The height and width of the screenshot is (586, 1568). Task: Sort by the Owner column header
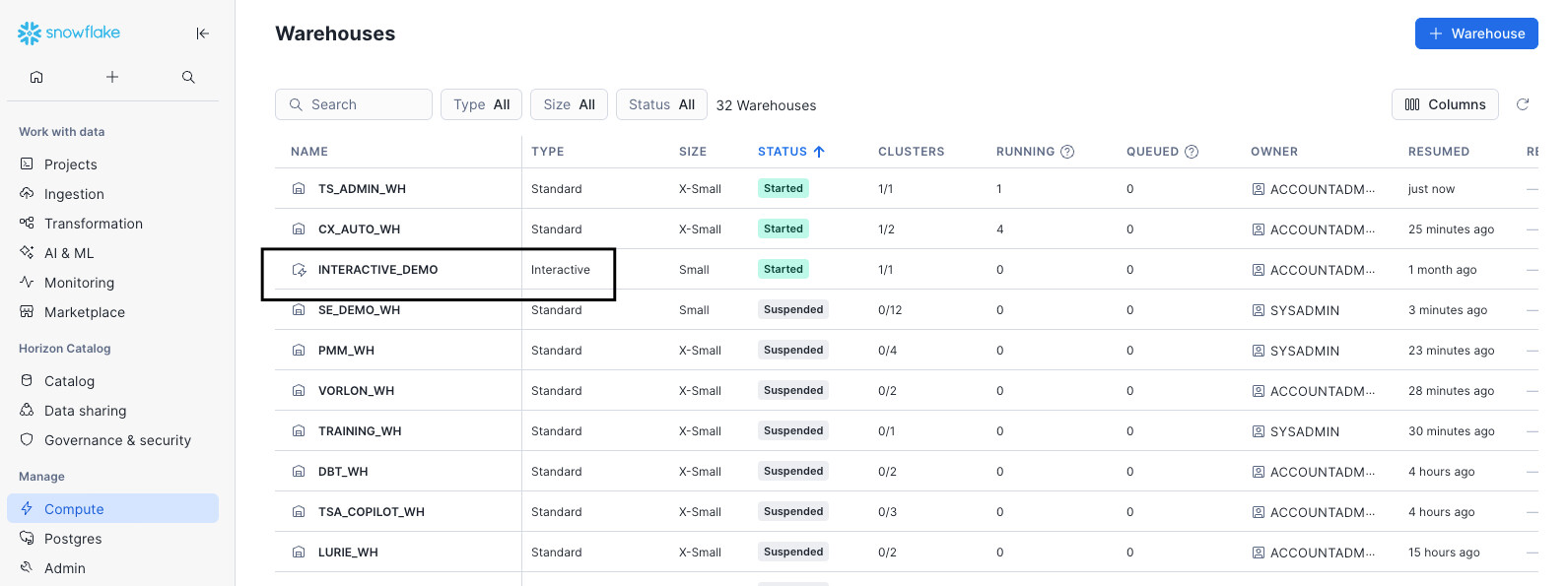pyautogui.click(x=1274, y=152)
